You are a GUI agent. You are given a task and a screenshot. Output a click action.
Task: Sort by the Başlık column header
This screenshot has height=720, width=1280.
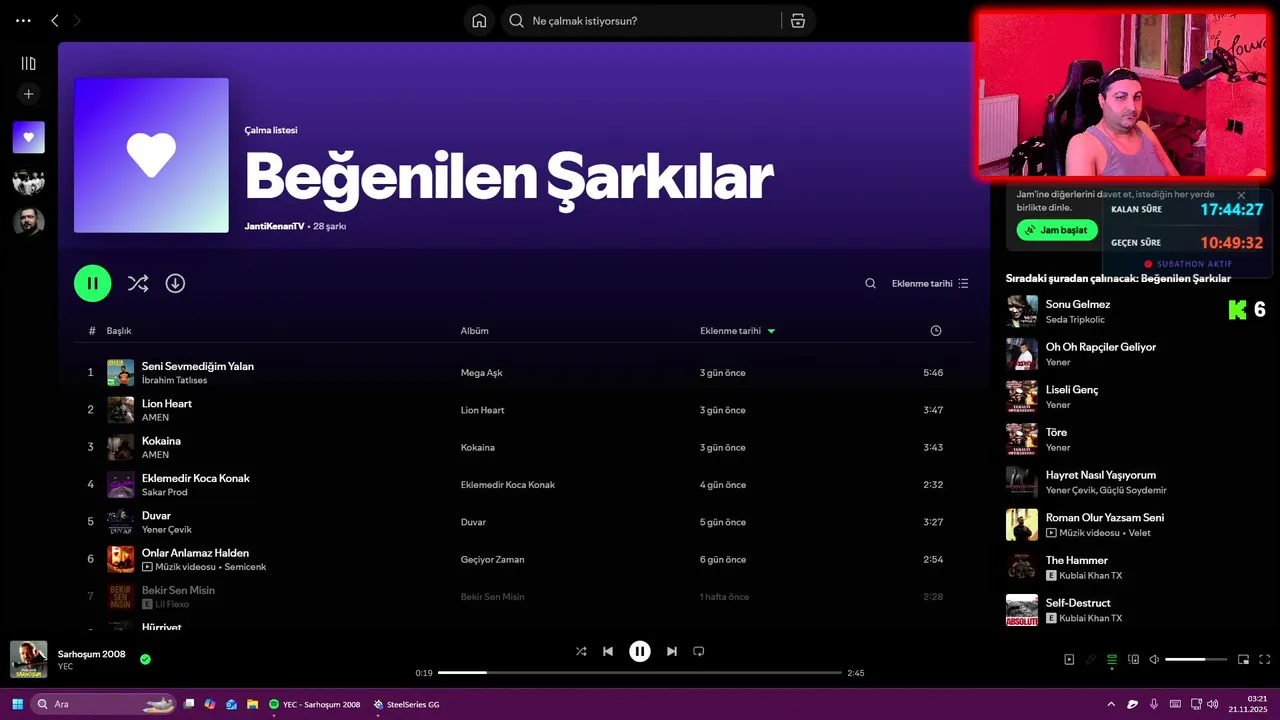[x=119, y=331]
